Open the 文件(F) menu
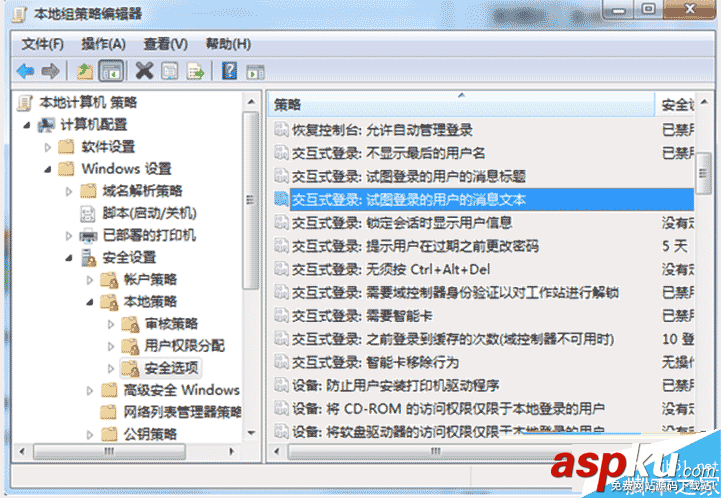 click(x=42, y=44)
